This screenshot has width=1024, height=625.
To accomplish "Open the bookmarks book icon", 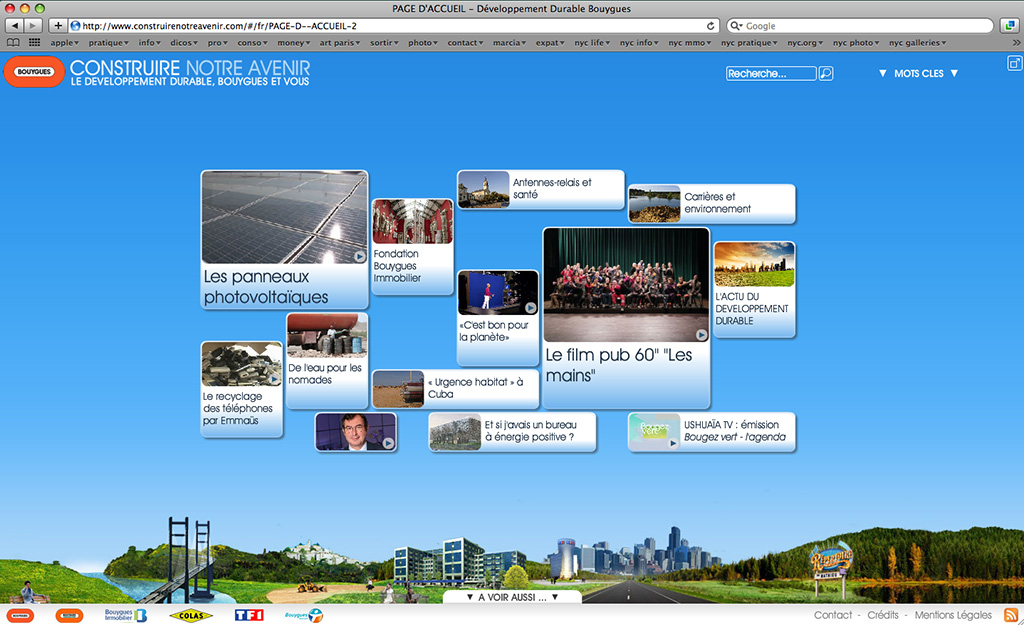I will point(13,42).
